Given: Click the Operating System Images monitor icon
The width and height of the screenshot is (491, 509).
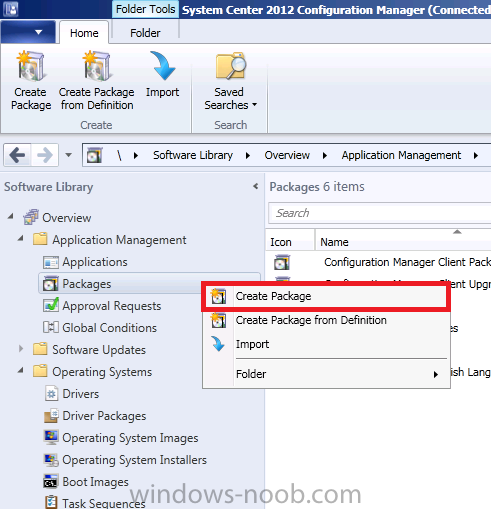Looking at the screenshot, I should [x=51, y=437].
